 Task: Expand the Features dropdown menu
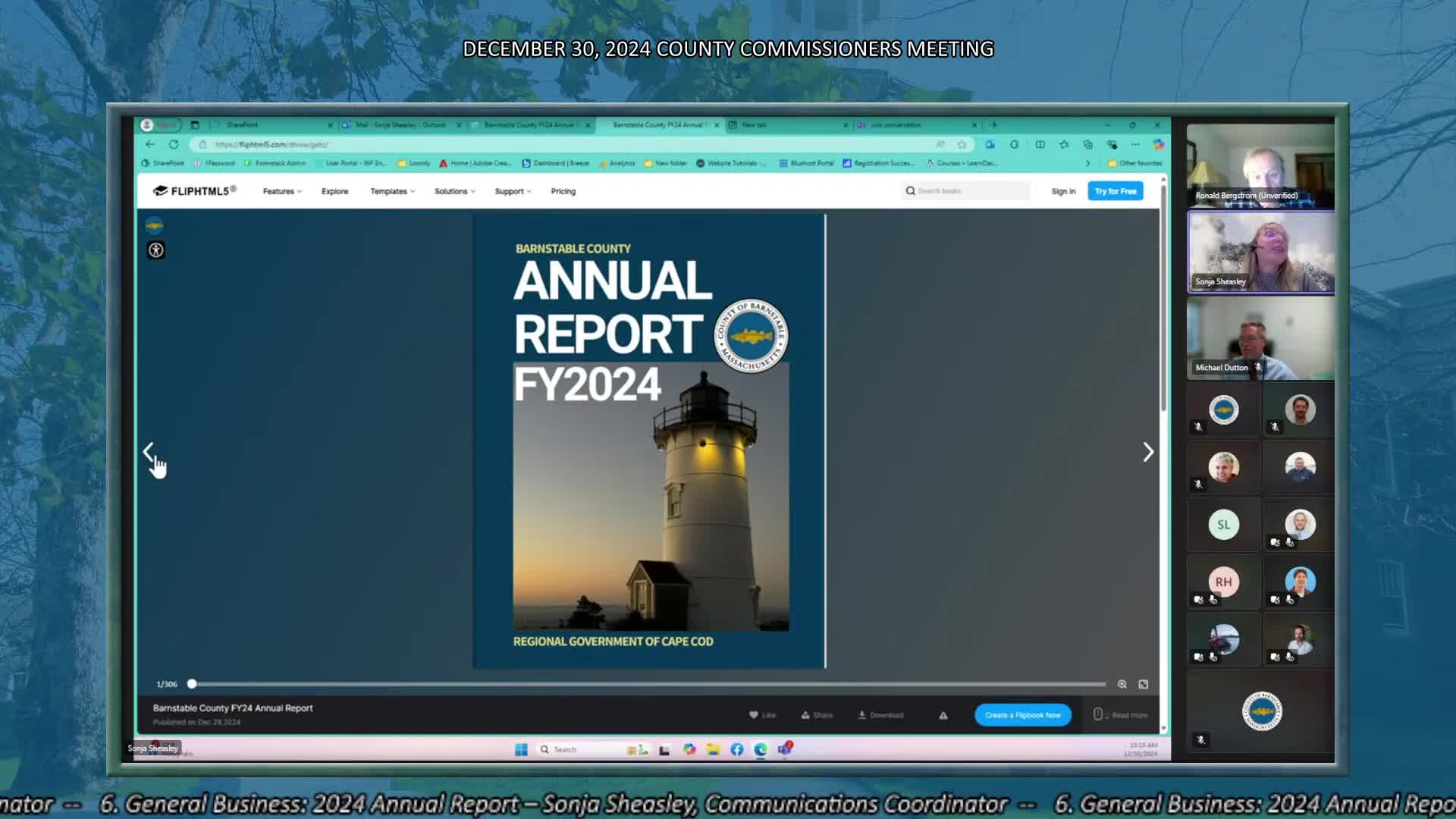click(x=282, y=191)
